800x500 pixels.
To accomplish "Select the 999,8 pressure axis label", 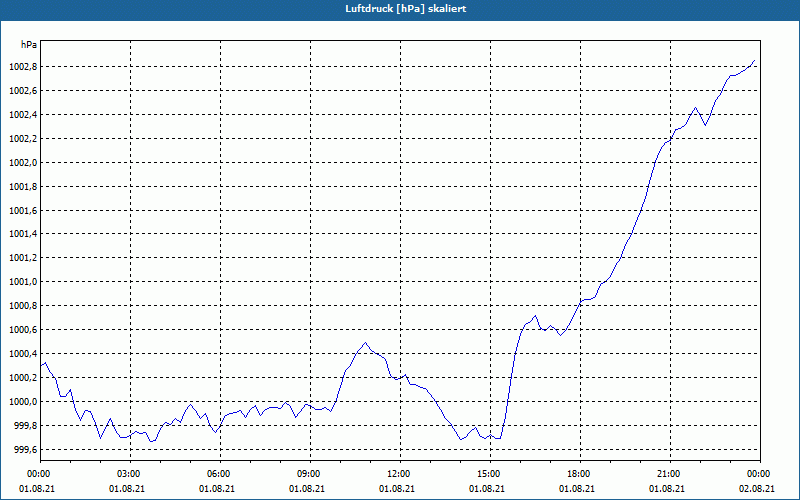I will tap(24, 426).
